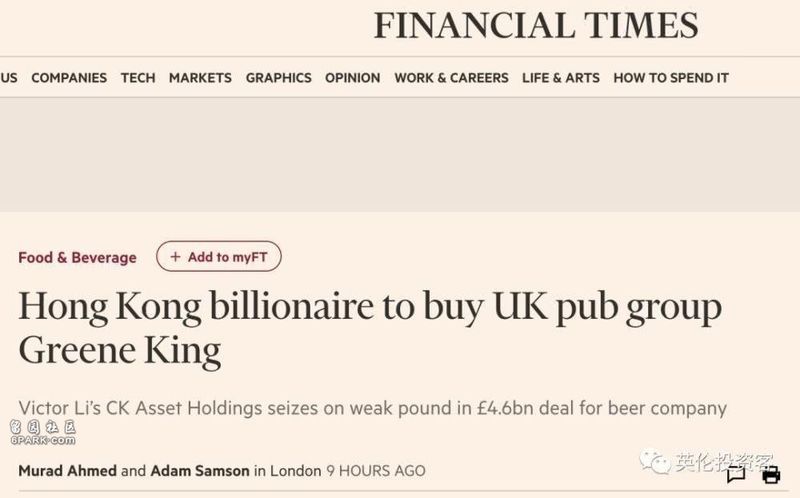Click the partially visible US nav item

[9, 78]
